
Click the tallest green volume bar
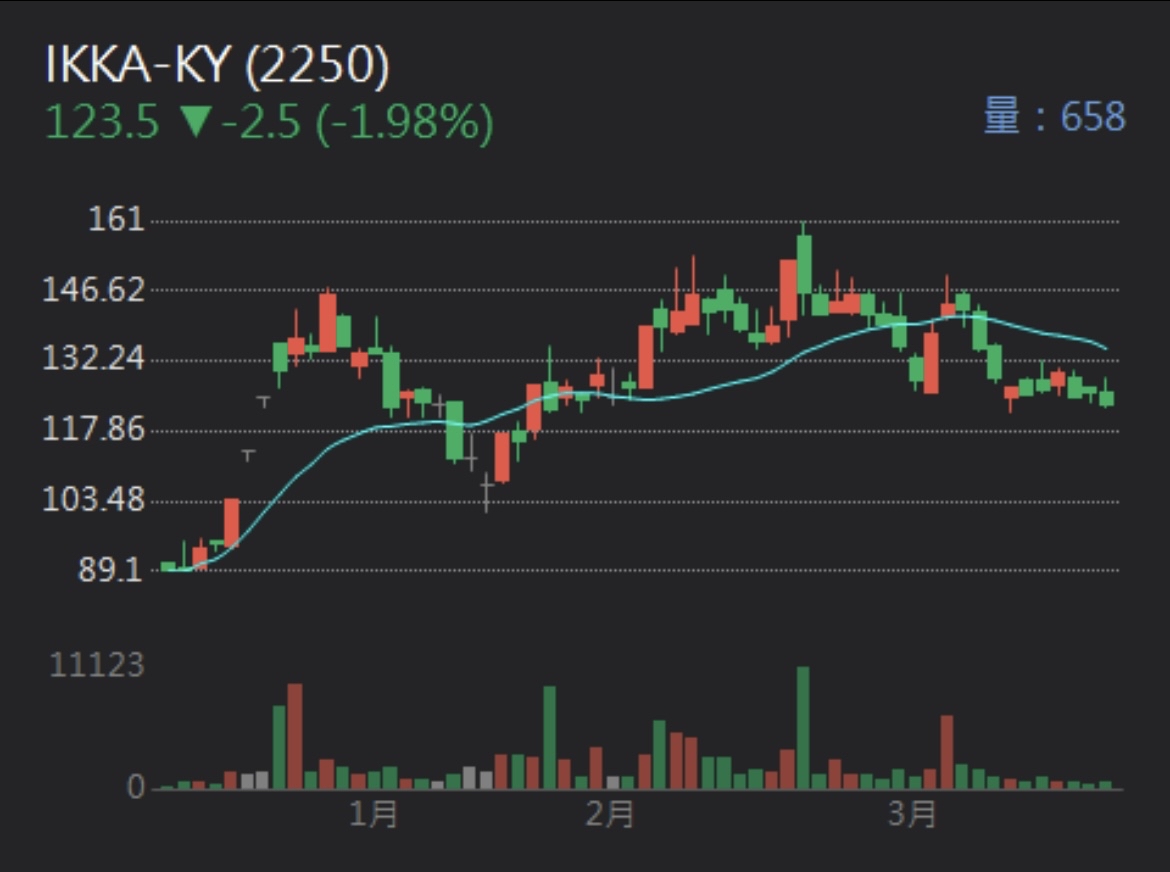(803, 728)
